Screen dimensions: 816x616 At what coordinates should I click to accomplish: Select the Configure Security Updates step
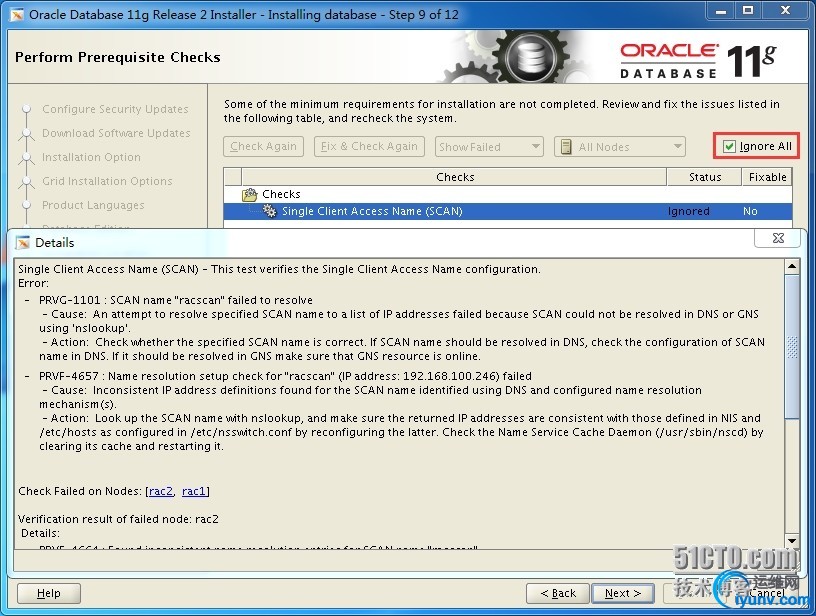click(x=115, y=109)
